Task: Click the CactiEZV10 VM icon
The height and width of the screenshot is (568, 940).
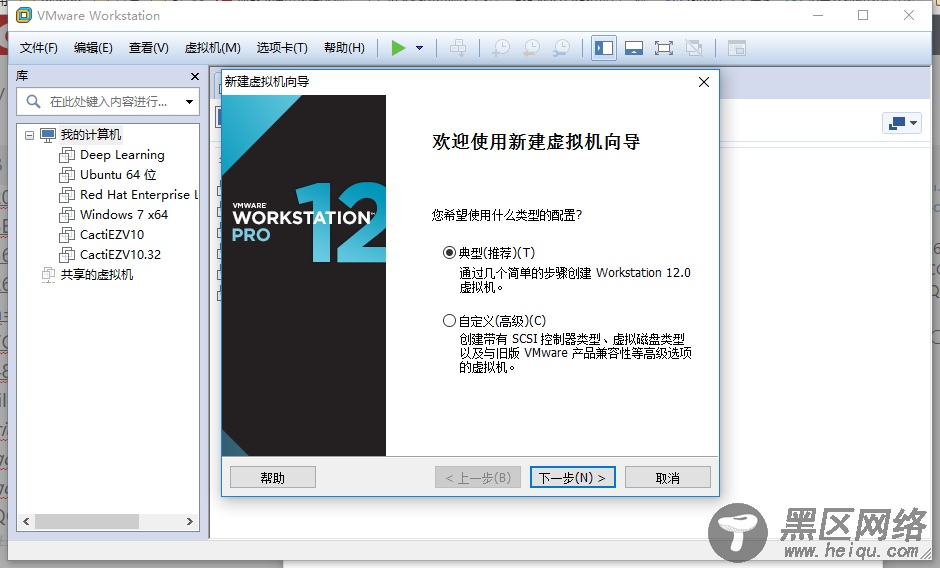Action: [67, 235]
